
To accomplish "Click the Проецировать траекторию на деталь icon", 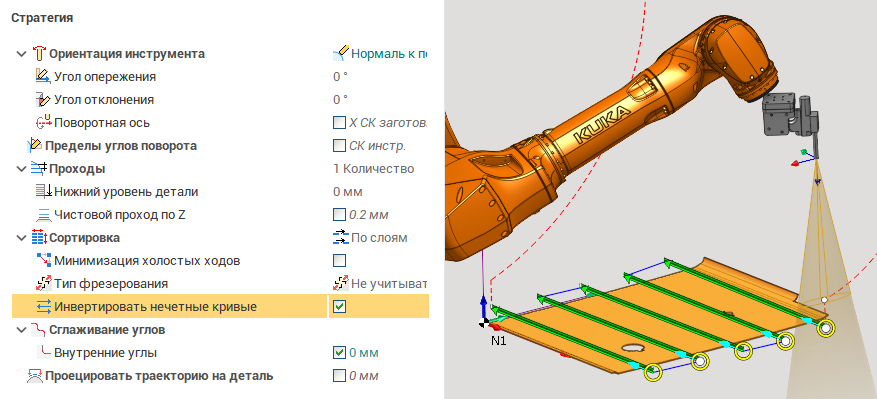I will coord(35,375).
